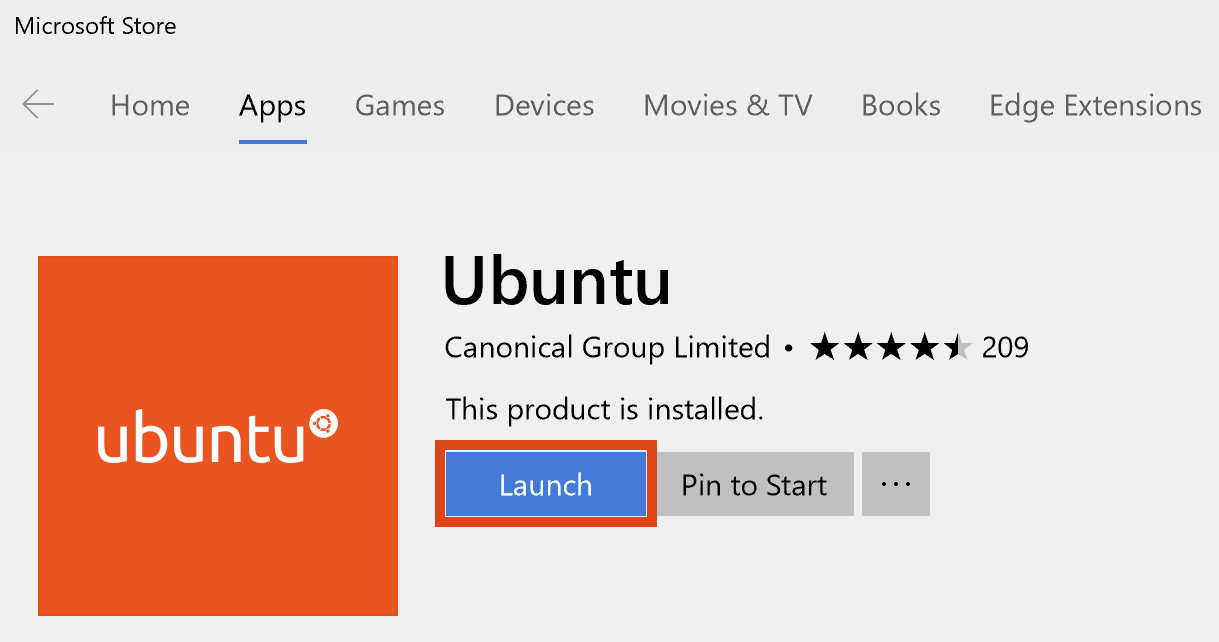The image size is (1219, 642).
Task: Click the half-filled fifth rating star
Action: point(957,348)
